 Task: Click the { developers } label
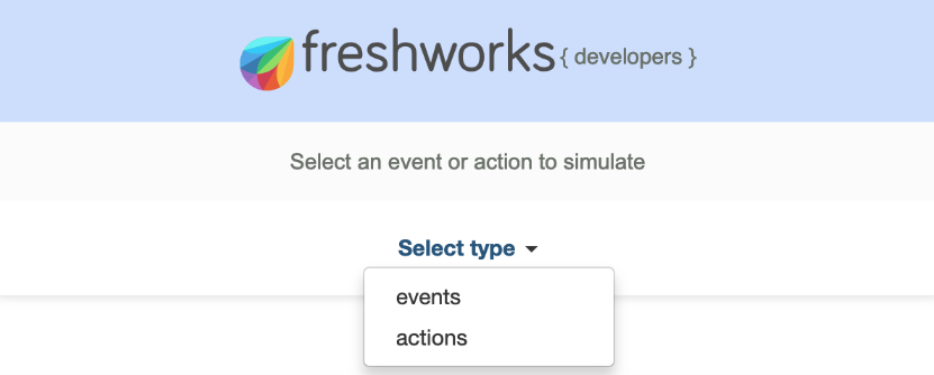[628, 58]
